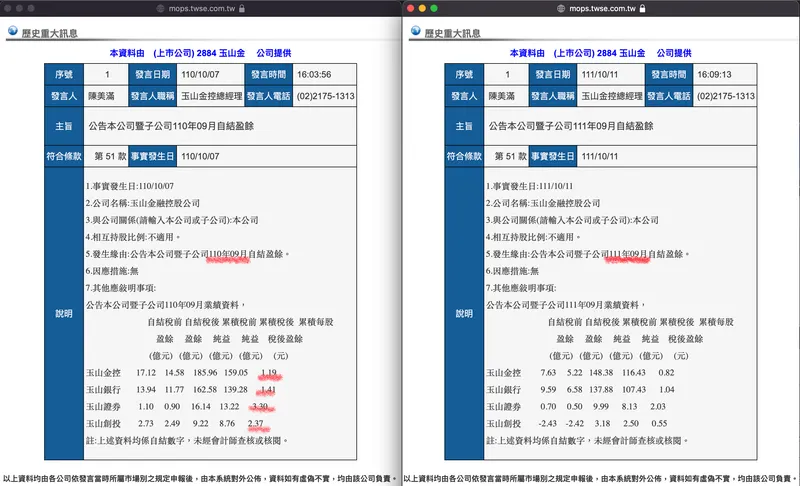Click value 0.82 EPS in right window
Image resolution: width=800 pixels, height=486 pixels.
666,373
